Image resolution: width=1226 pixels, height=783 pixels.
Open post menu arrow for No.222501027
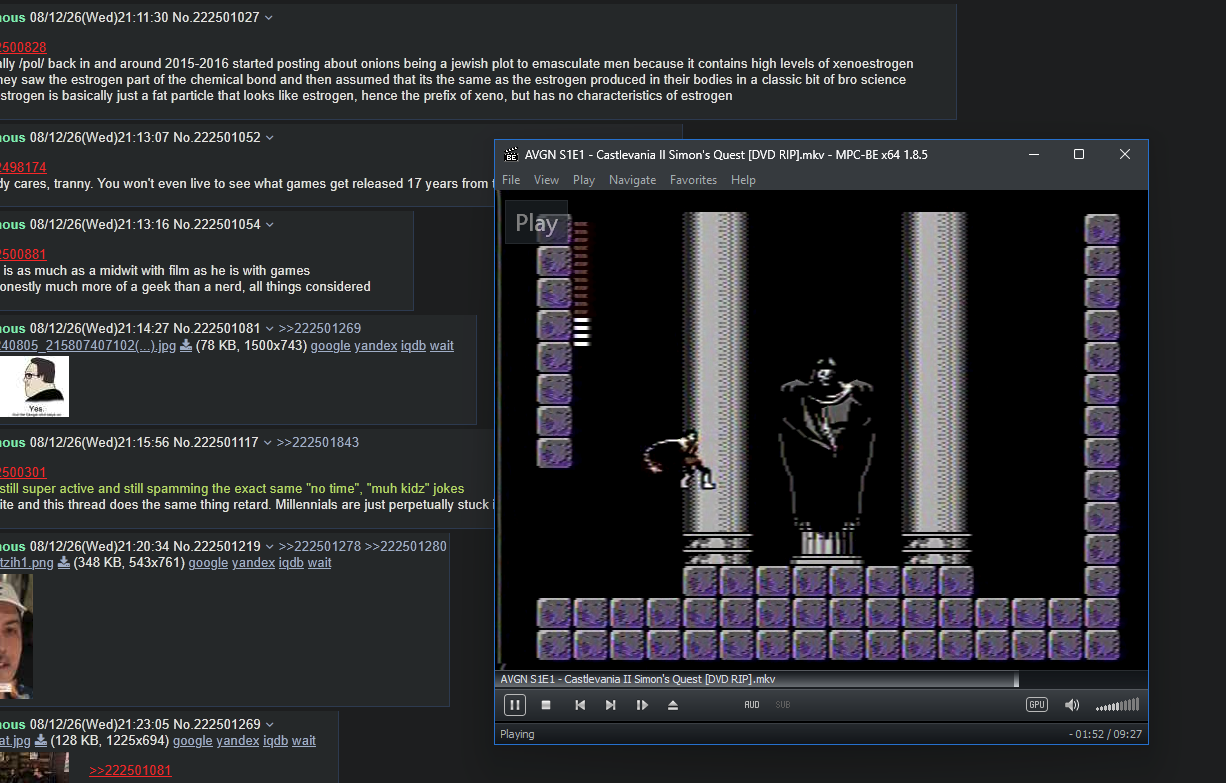[268, 17]
